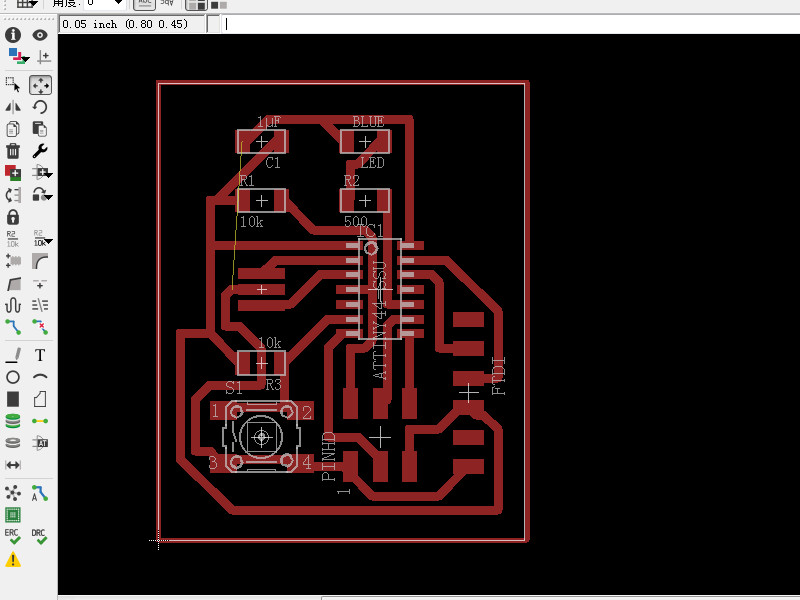Select the Text tool
This screenshot has height=600, width=800.
pos(40,355)
